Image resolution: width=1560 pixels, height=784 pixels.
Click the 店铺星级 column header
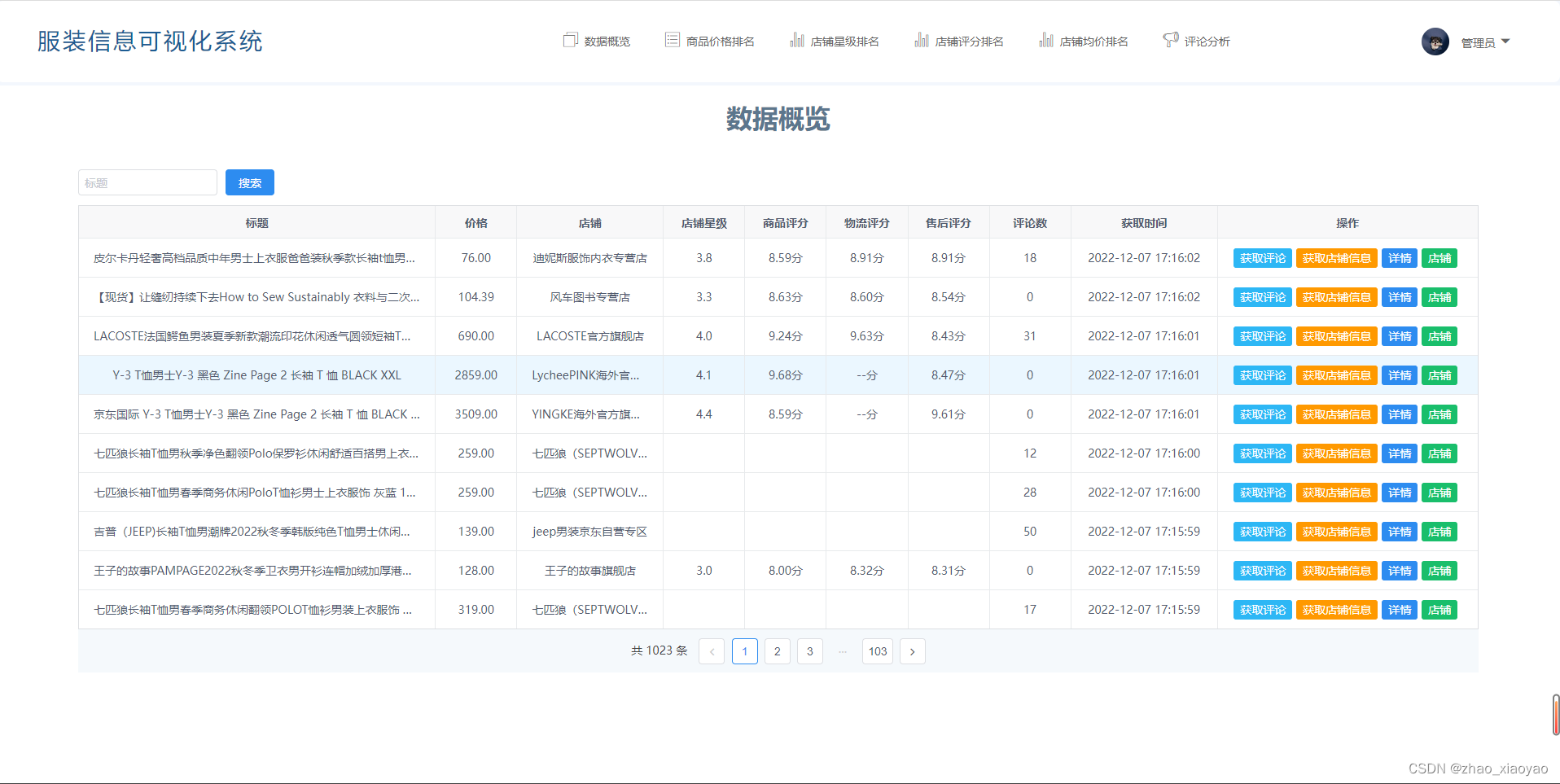tap(703, 223)
